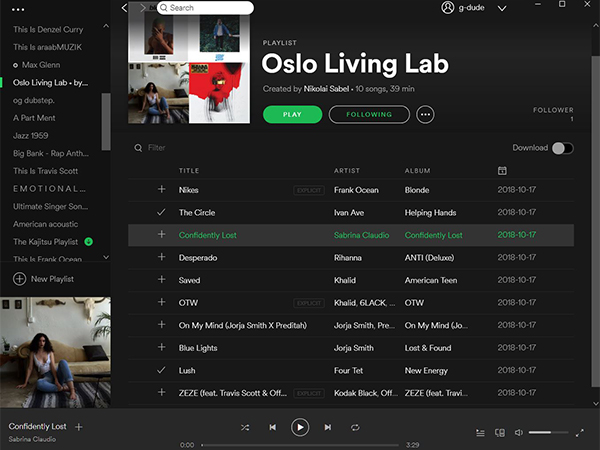
Task: Remove The Circle from library via checkmark
Action: pyautogui.click(x=161, y=212)
